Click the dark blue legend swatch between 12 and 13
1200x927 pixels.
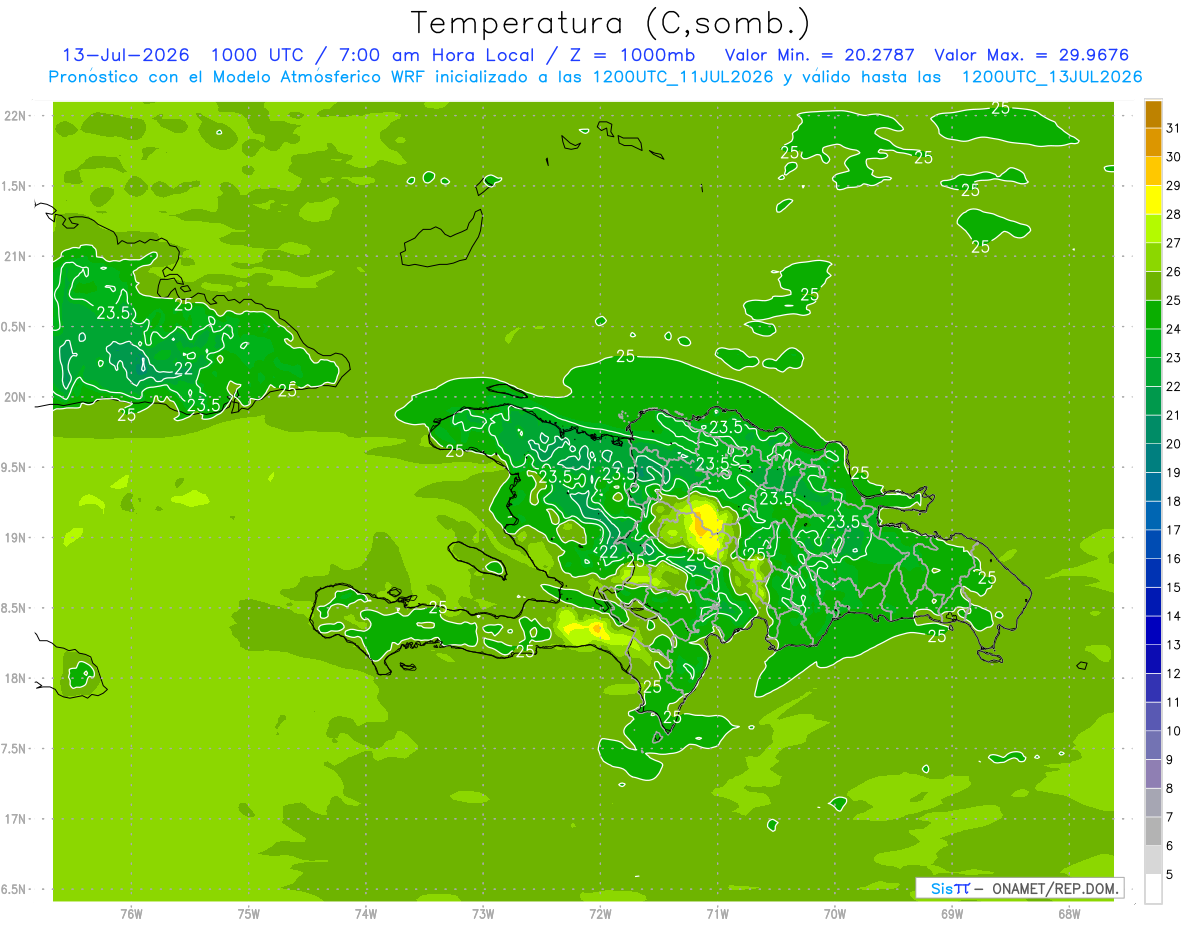click(1153, 659)
